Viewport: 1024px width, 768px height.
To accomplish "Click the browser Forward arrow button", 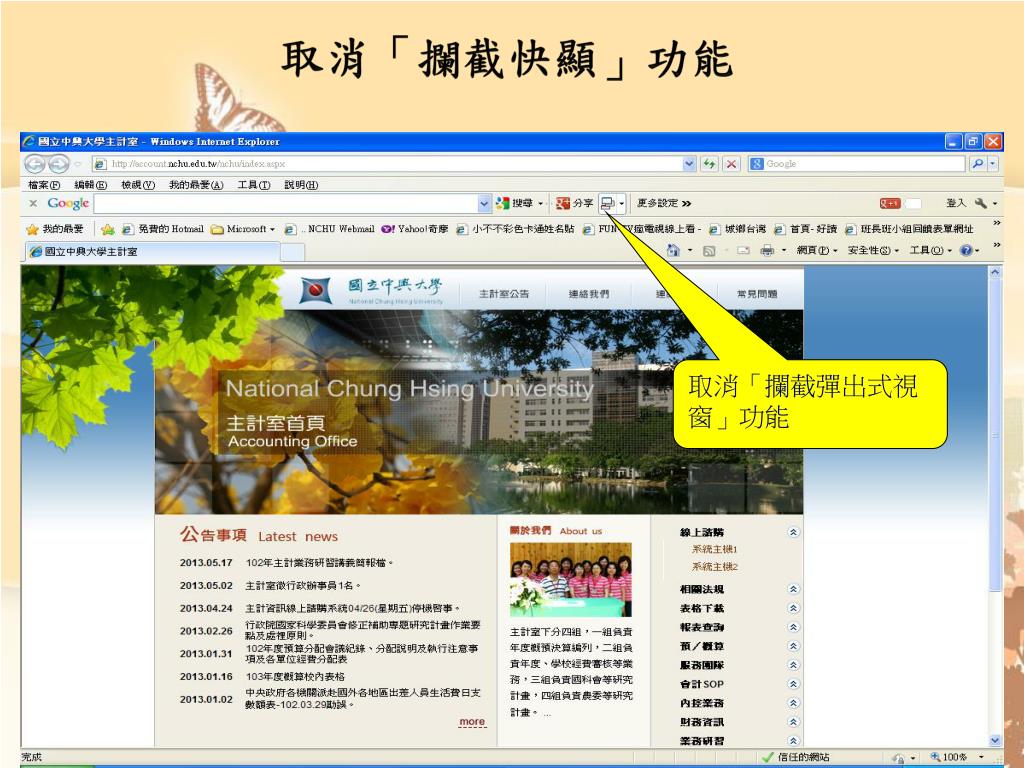I will pos(59,163).
